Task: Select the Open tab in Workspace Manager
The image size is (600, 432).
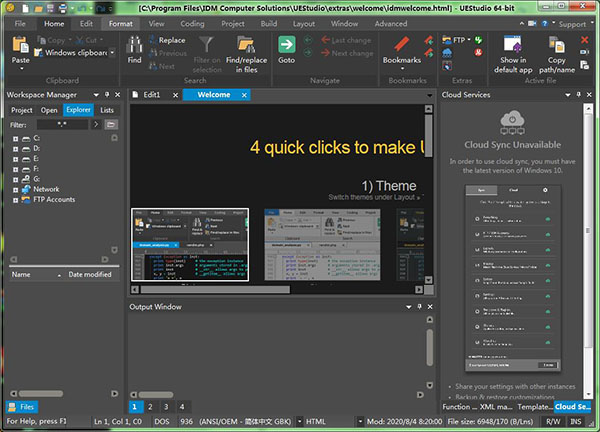Action: tap(49, 110)
